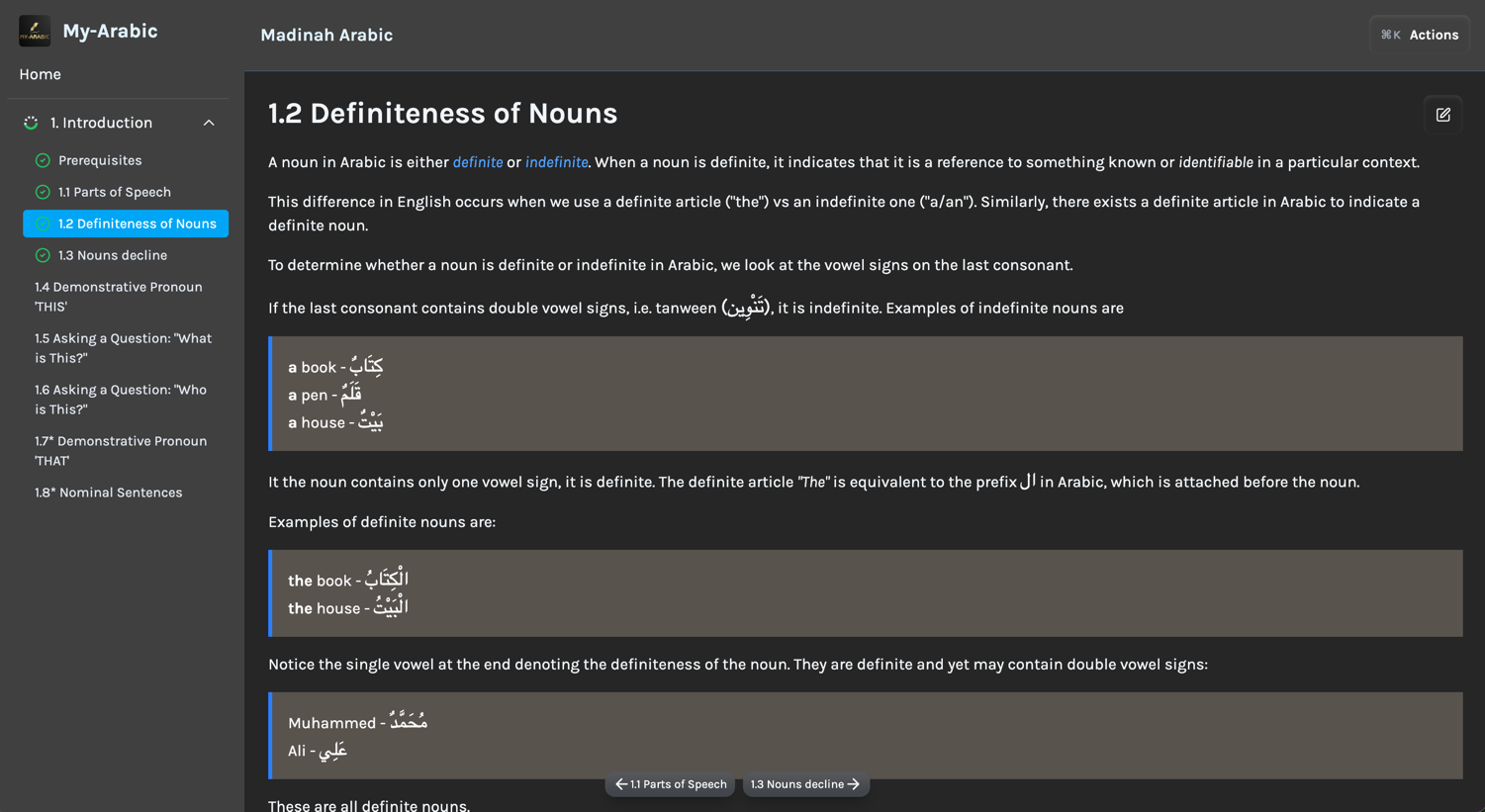Toggle the completion check for Prerequisites
The width and height of the screenshot is (1485, 812).
pyautogui.click(x=42, y=159)
